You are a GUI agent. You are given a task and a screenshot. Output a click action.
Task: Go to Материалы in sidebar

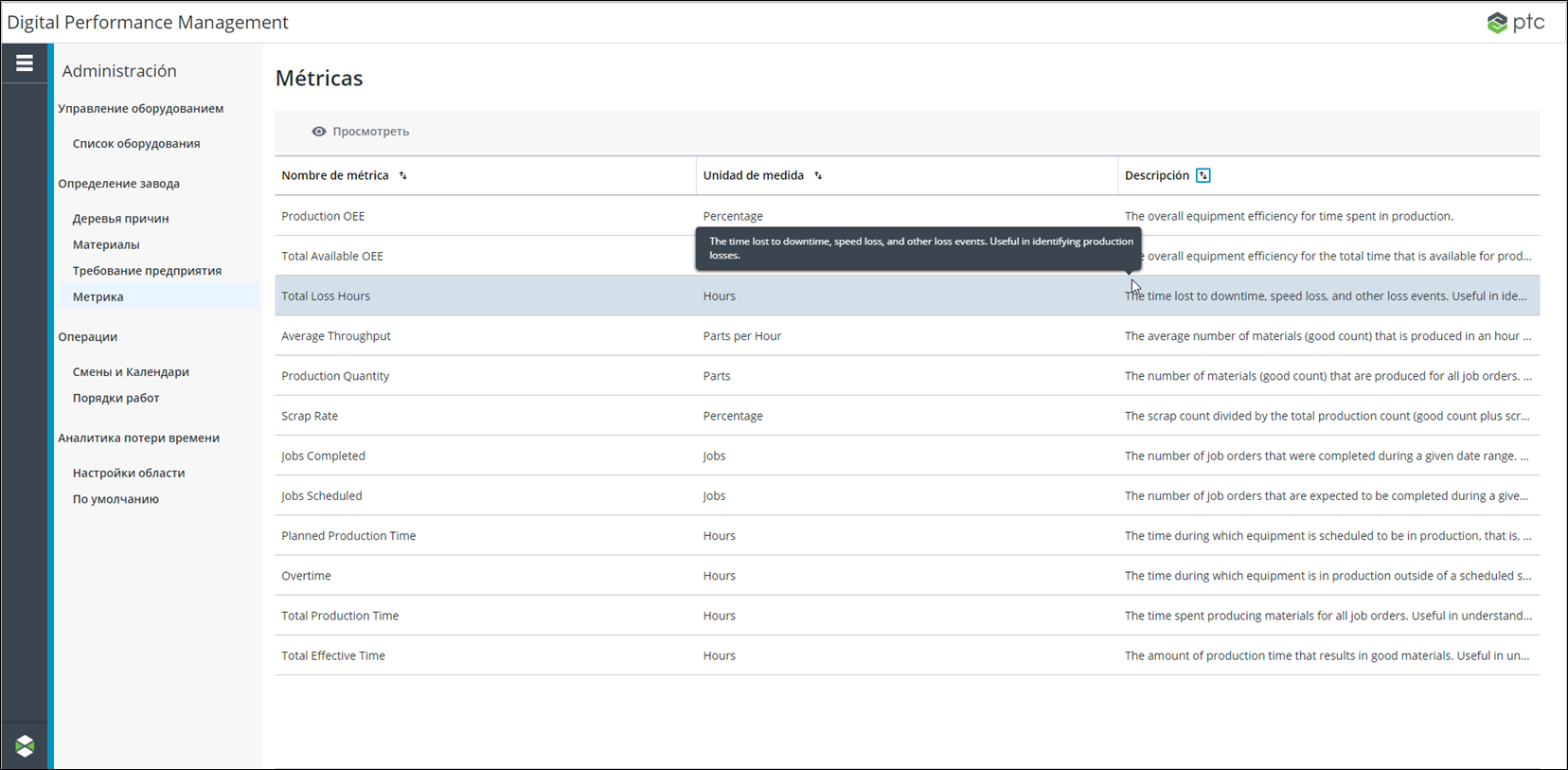tap(106, 244)
